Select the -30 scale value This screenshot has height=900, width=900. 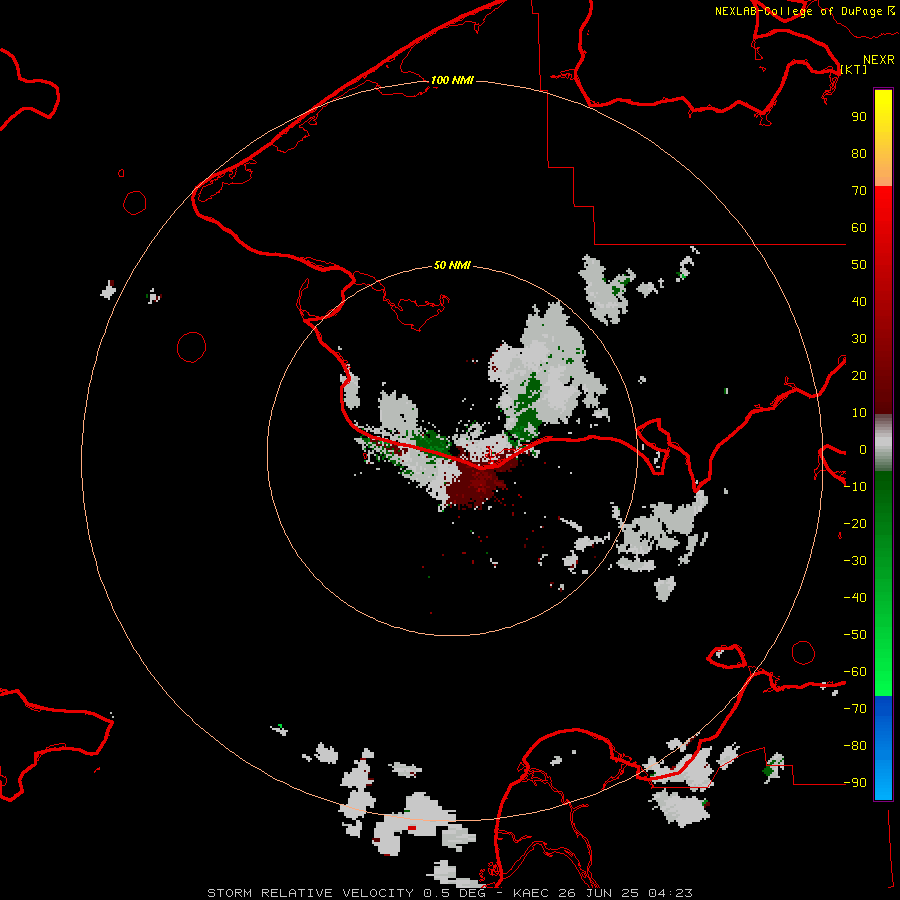point(855,561)
